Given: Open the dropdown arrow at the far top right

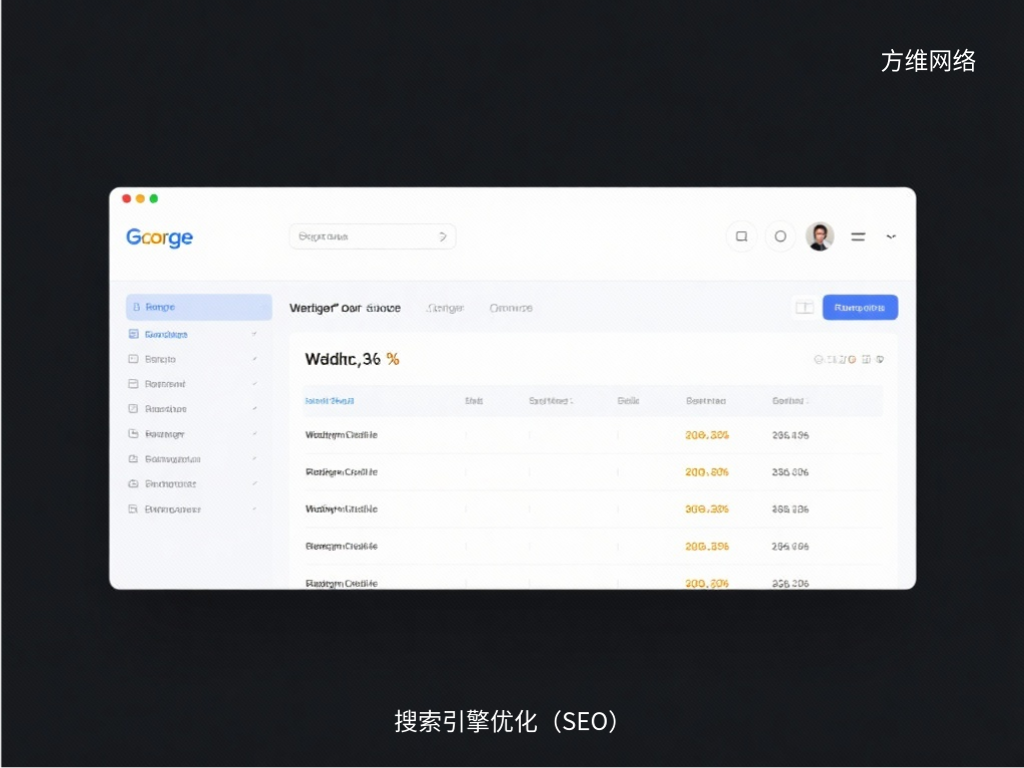Looking at the screenshot, I should [890, 237].
